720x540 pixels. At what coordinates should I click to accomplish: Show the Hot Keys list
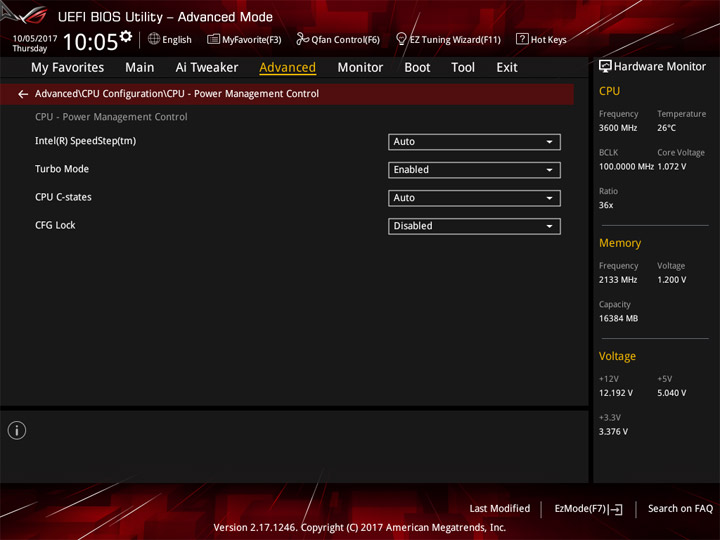point(541,39)
